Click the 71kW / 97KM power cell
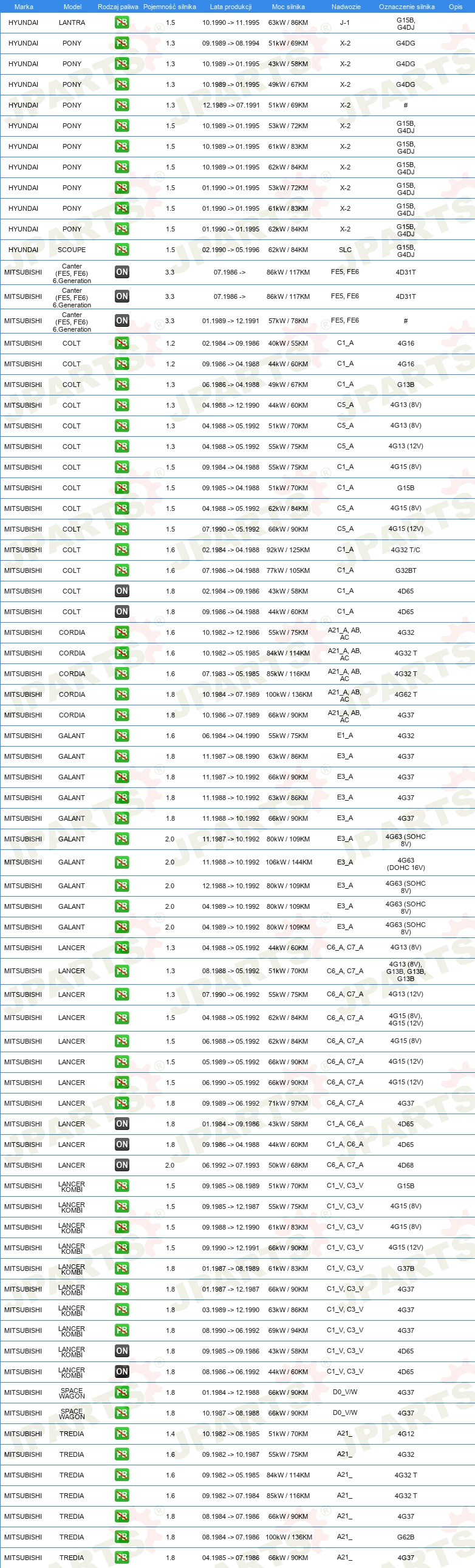Viewport: 475px width, 1568px height. tap(288, 1103)
